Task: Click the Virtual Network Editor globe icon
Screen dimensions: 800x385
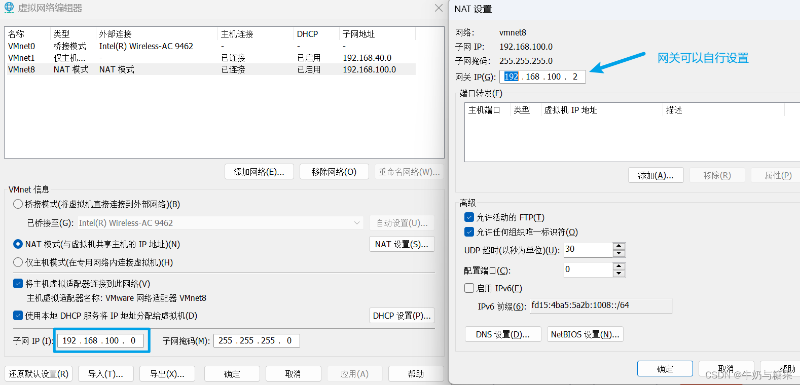Action: click(9, 8)
